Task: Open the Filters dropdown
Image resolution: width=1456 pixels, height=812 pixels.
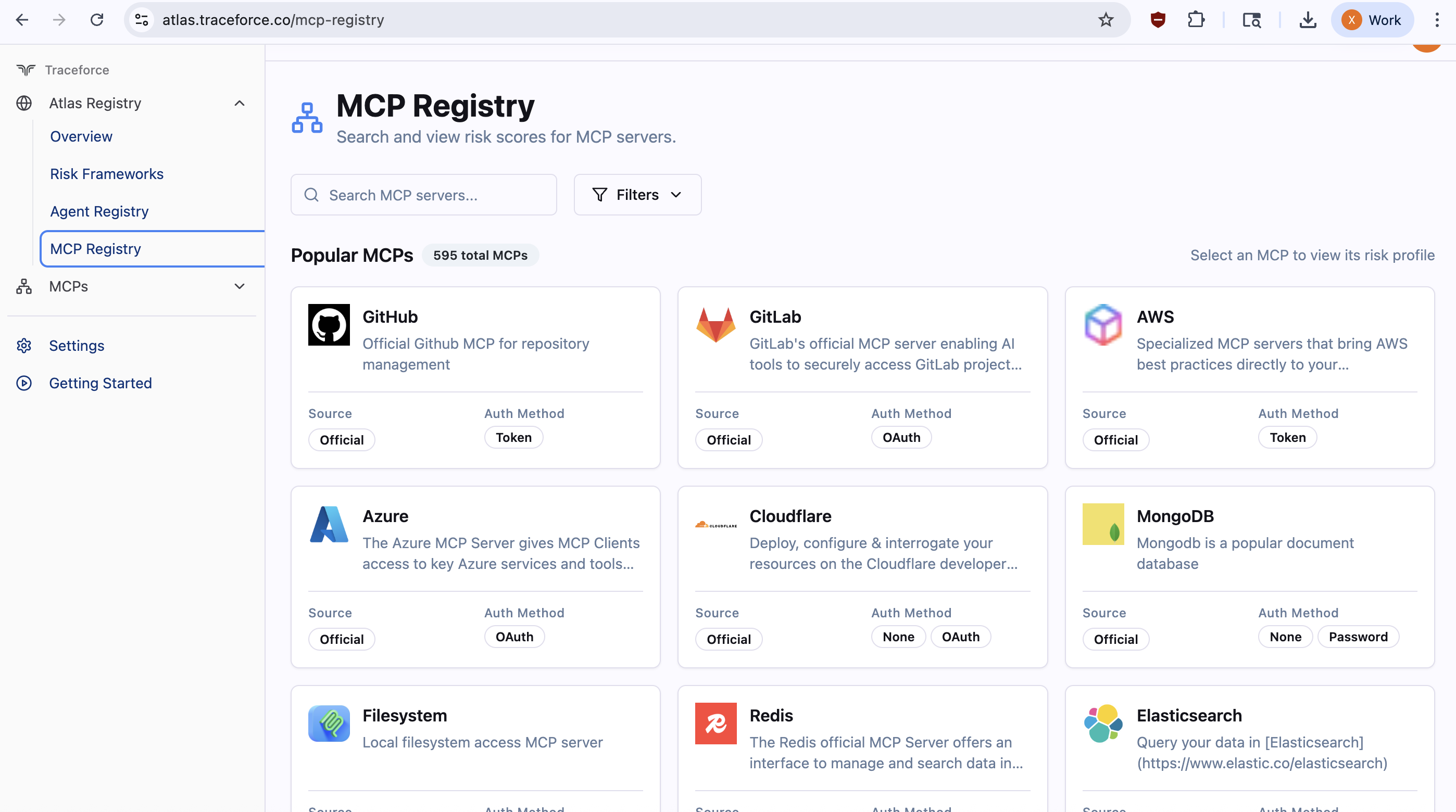Action: [x=637, y=194]
